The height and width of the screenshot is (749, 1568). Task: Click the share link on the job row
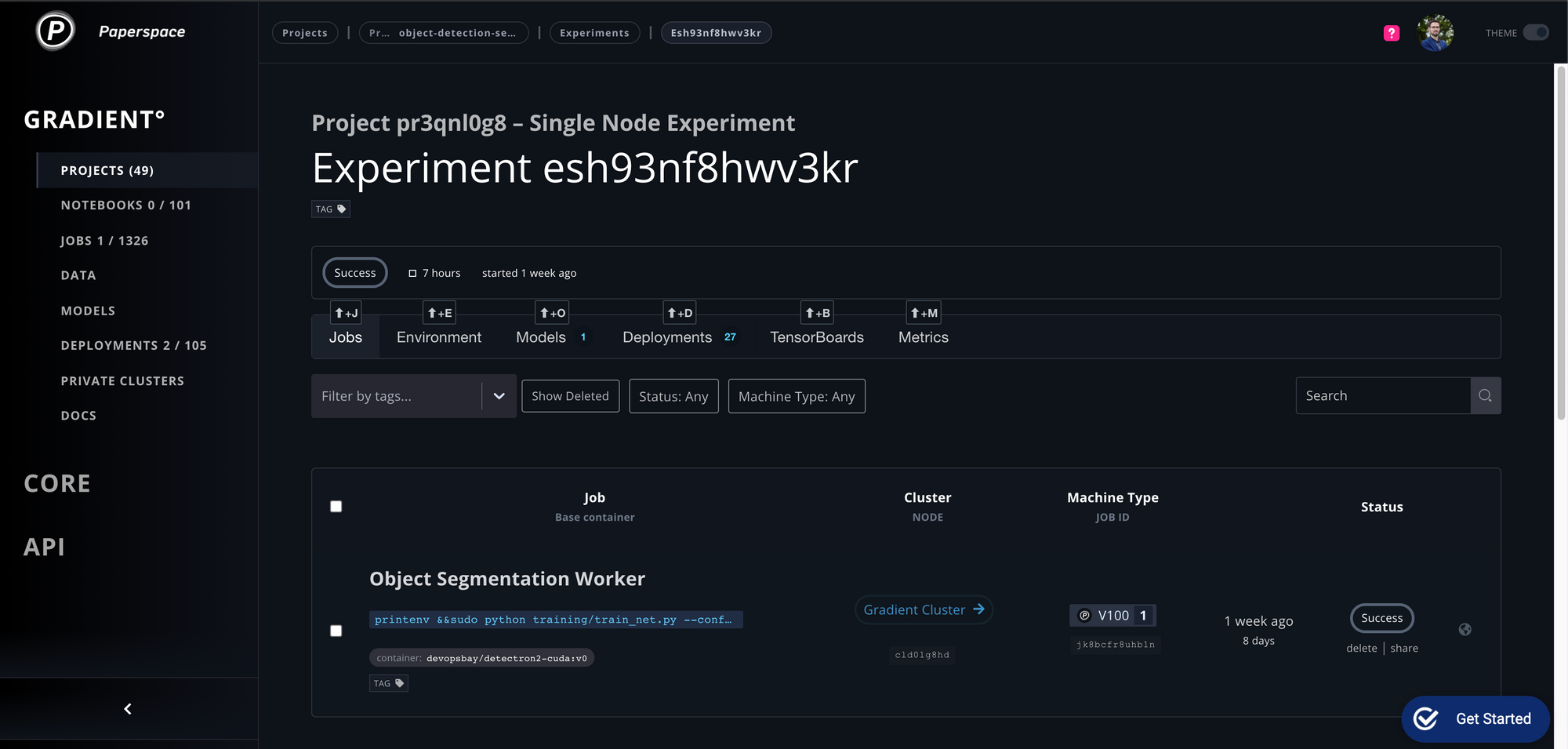coord(1404,648)
